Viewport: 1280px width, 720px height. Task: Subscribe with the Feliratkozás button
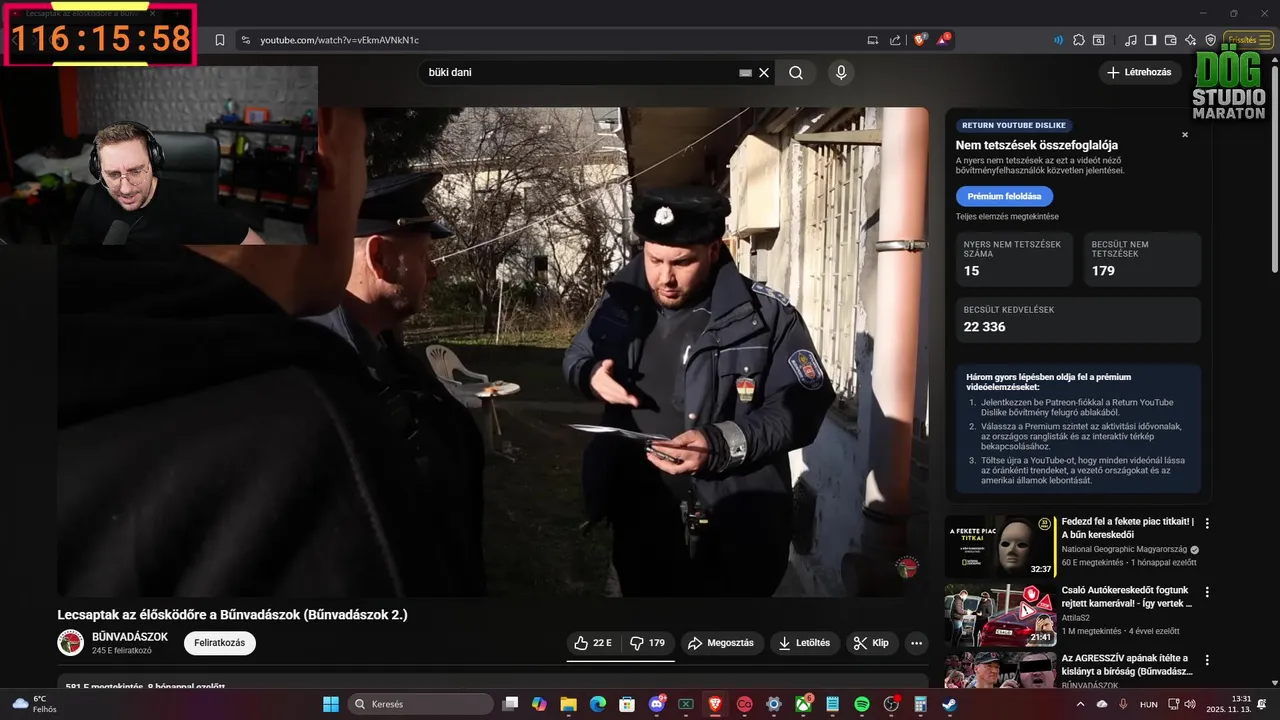[x=219, y=643]
